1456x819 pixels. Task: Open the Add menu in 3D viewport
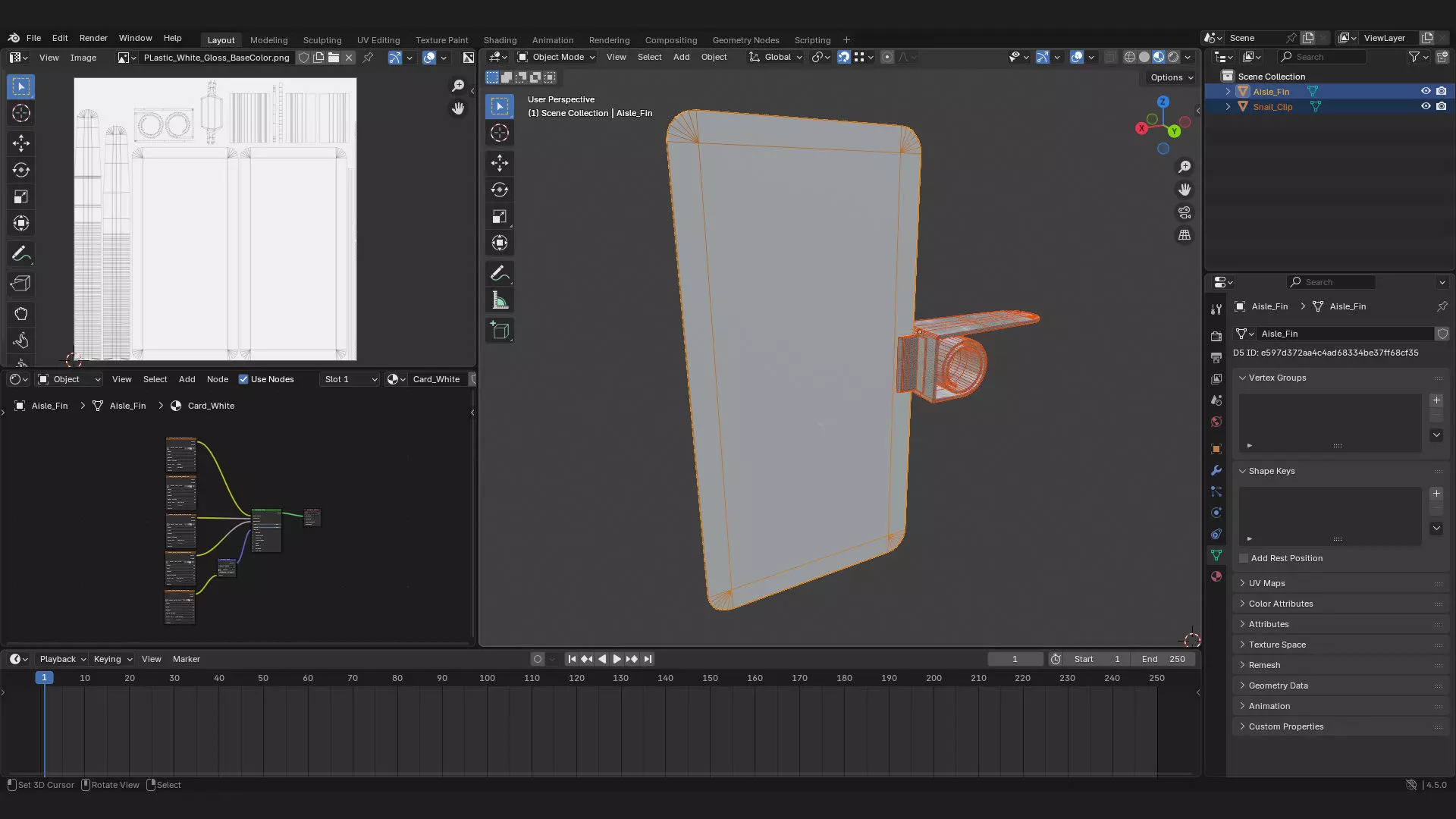coord(681,57)
